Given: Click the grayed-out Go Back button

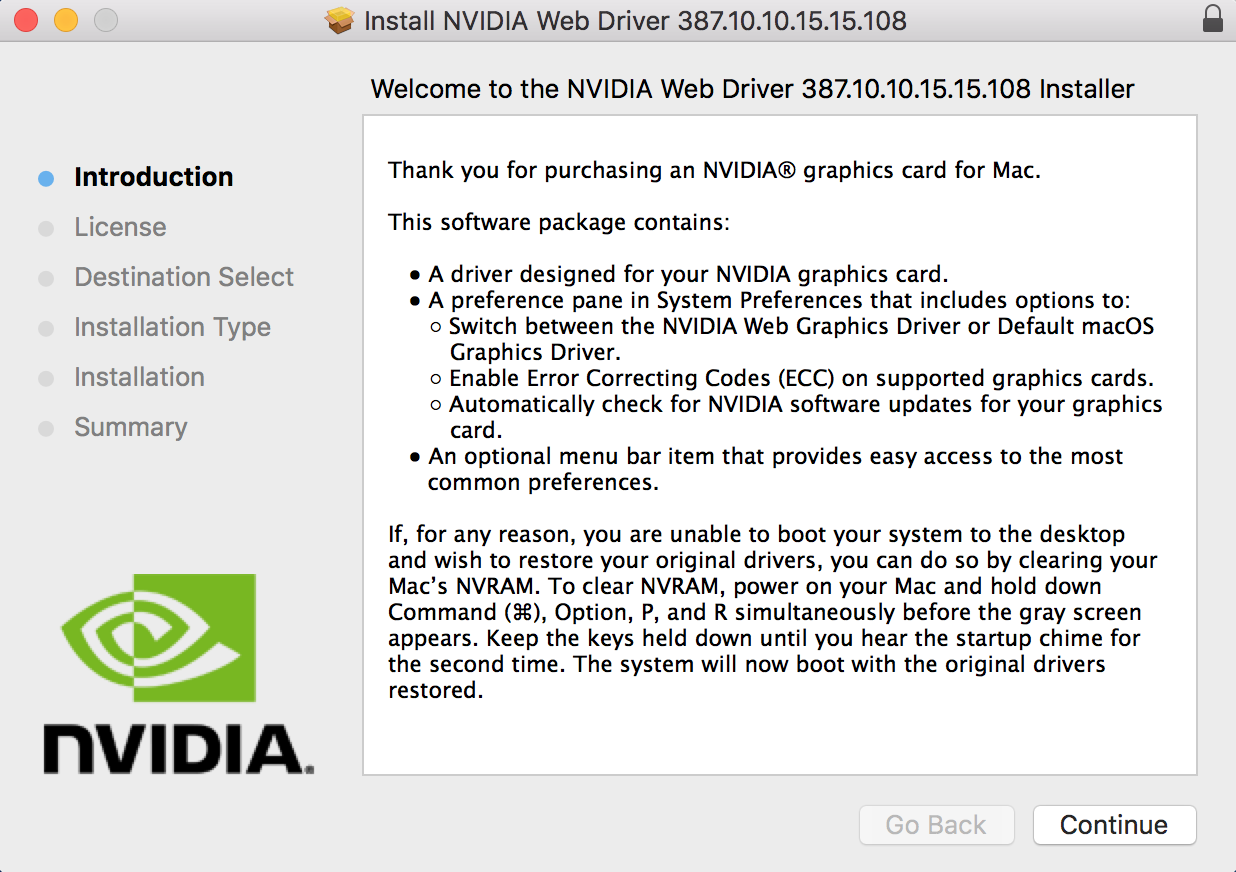Looking at the screenshot, I should [x=936, y=825].
